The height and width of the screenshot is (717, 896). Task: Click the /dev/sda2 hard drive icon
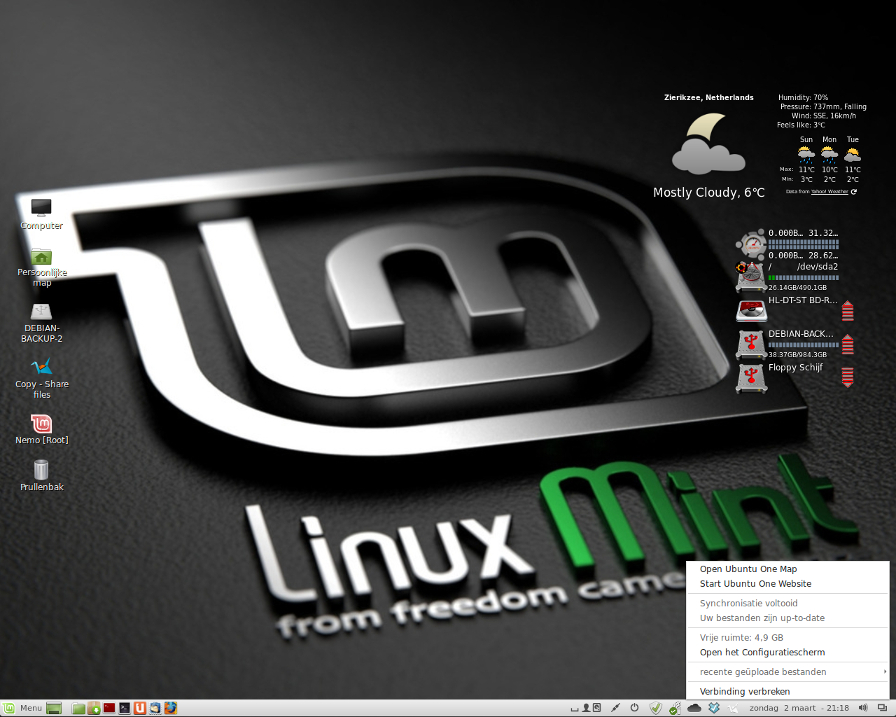750,277
